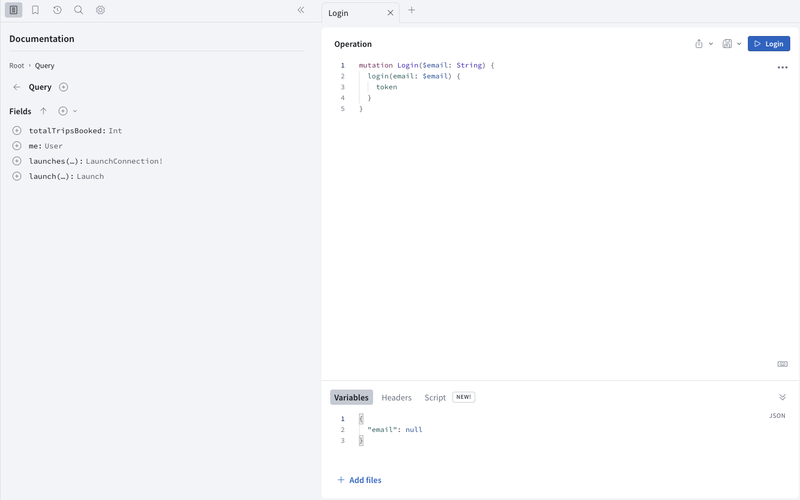Add the me field to operation
This screenshot has height=500, width=800.
17,146
